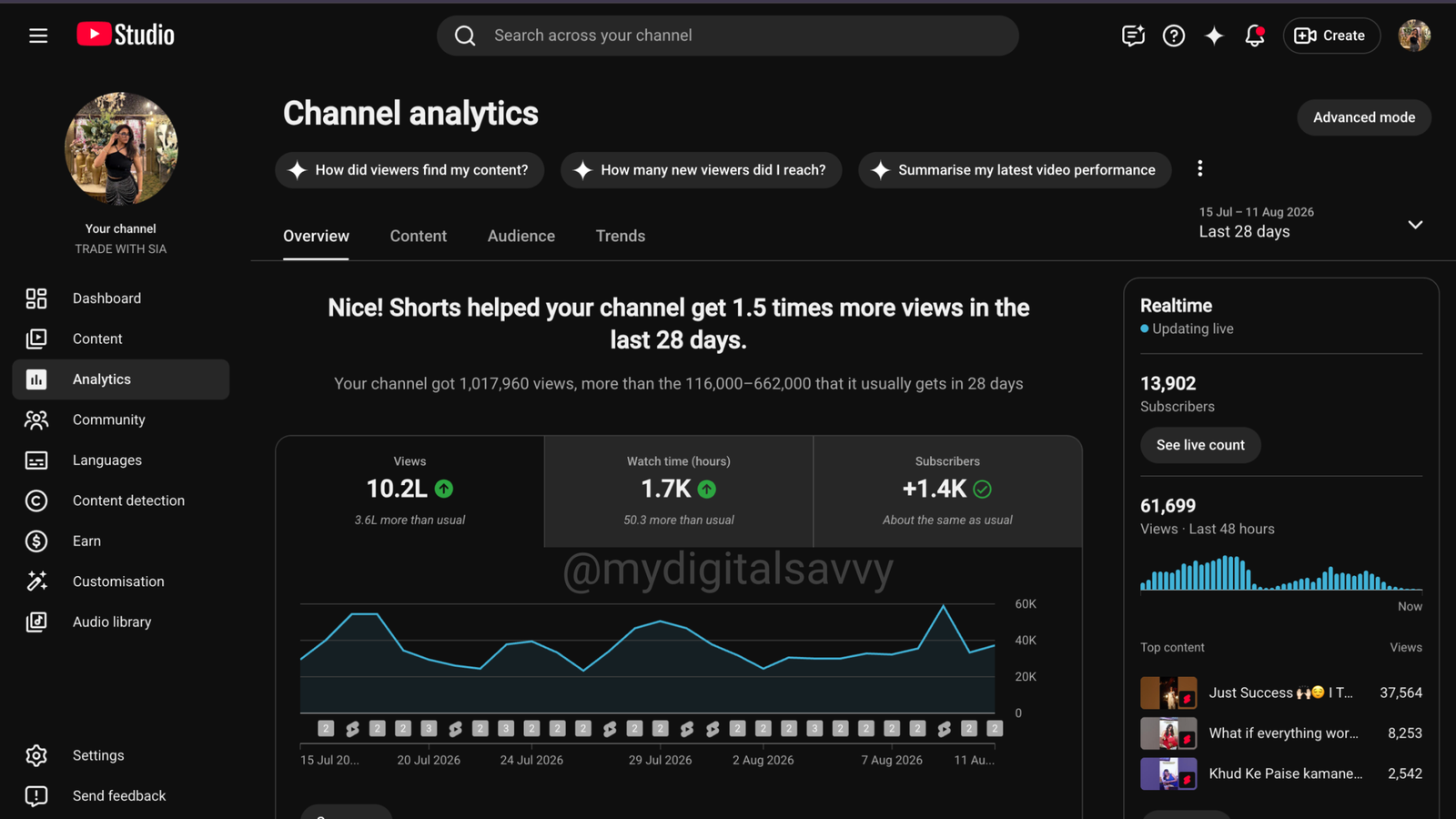Select the Views metric card
The height and width of the screenshot is (819, 1456).
(410, 491)
